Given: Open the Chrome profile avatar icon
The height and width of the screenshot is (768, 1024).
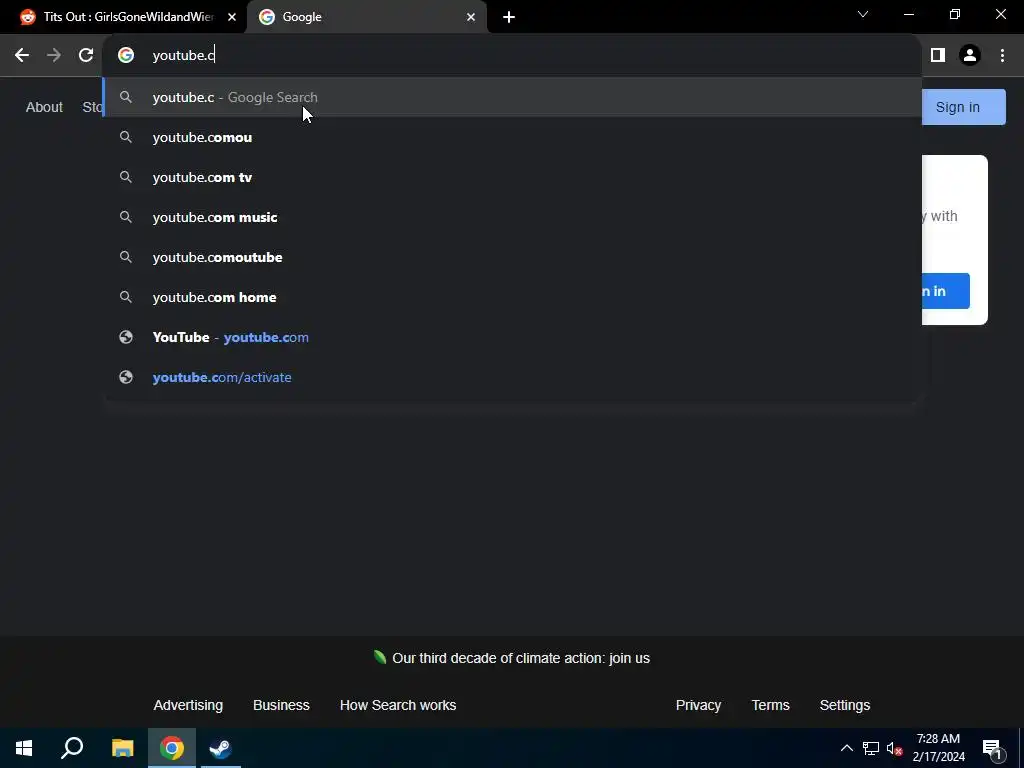Looking at the screenshot, I should coord(970,56).
